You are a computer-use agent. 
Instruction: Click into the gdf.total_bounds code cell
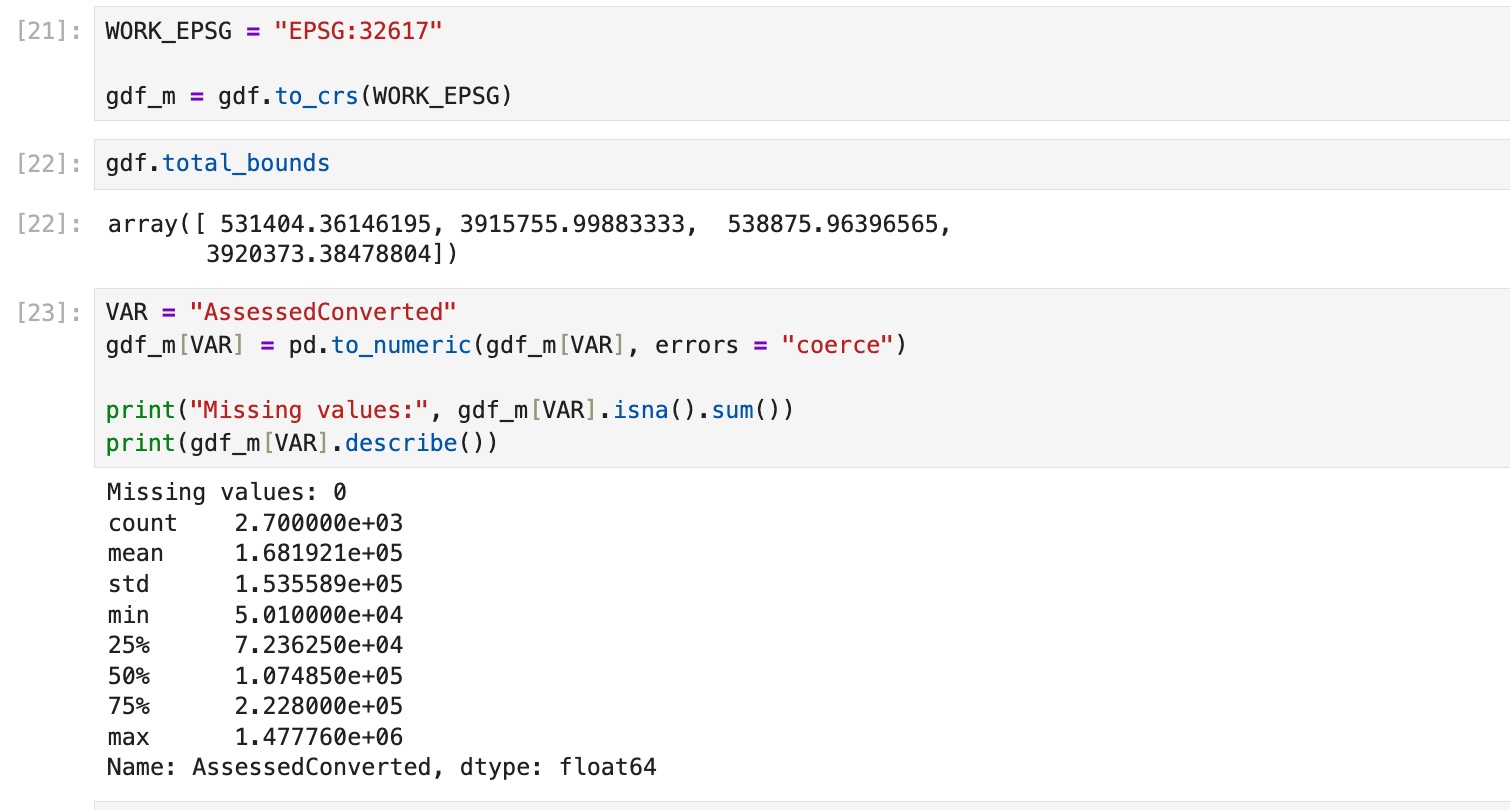tap(218, 164)
